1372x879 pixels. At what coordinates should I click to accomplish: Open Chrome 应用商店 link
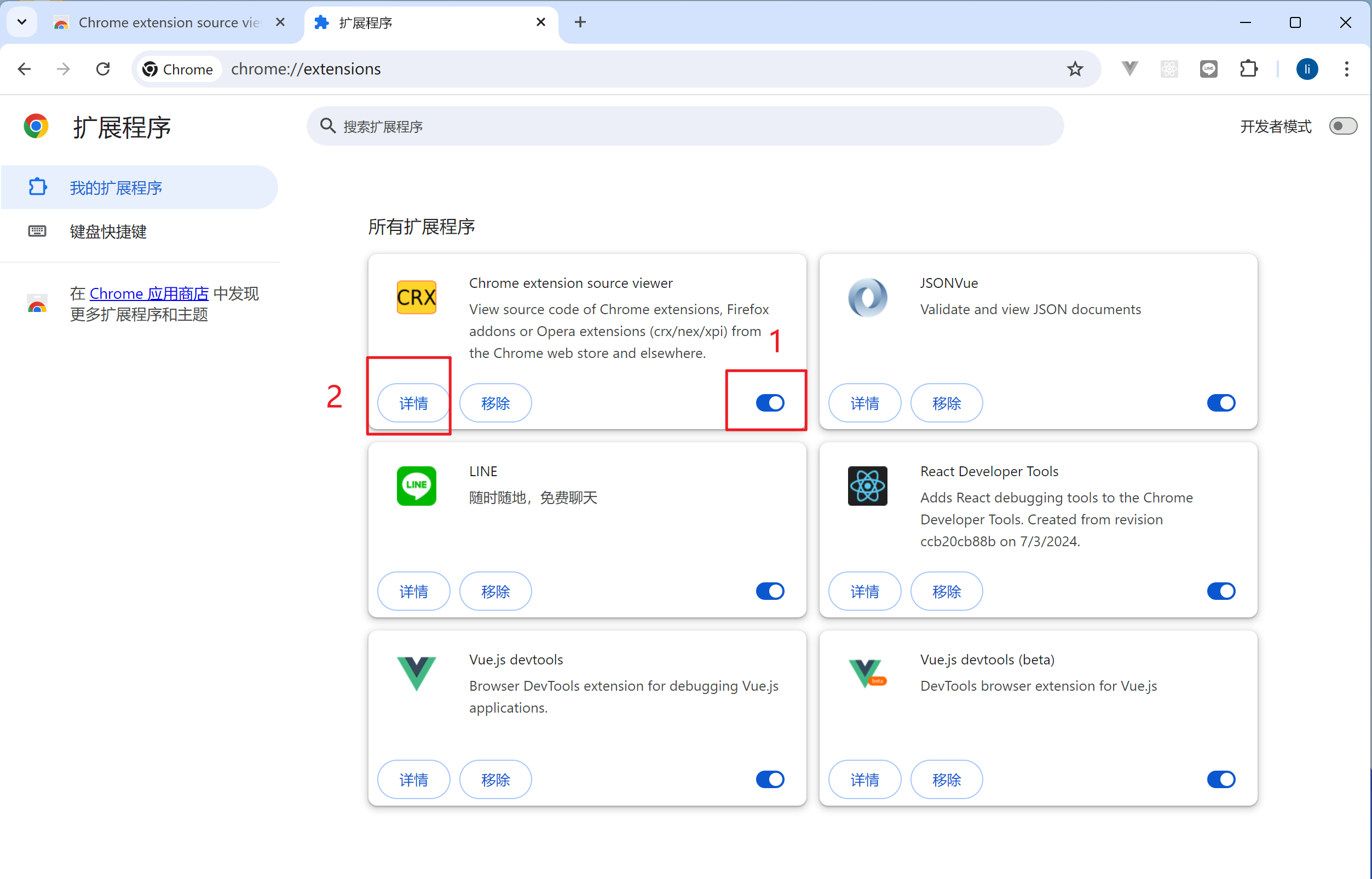coord(149,293)
